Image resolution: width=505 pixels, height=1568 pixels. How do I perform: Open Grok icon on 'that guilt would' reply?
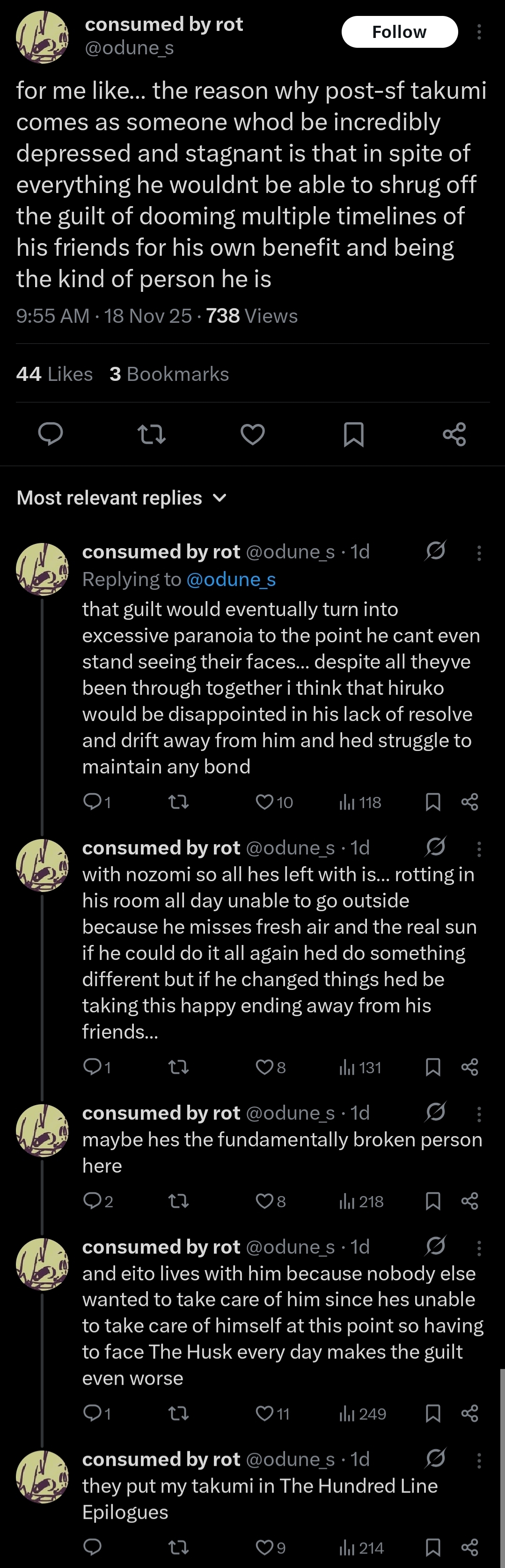(x=436, y=551)
